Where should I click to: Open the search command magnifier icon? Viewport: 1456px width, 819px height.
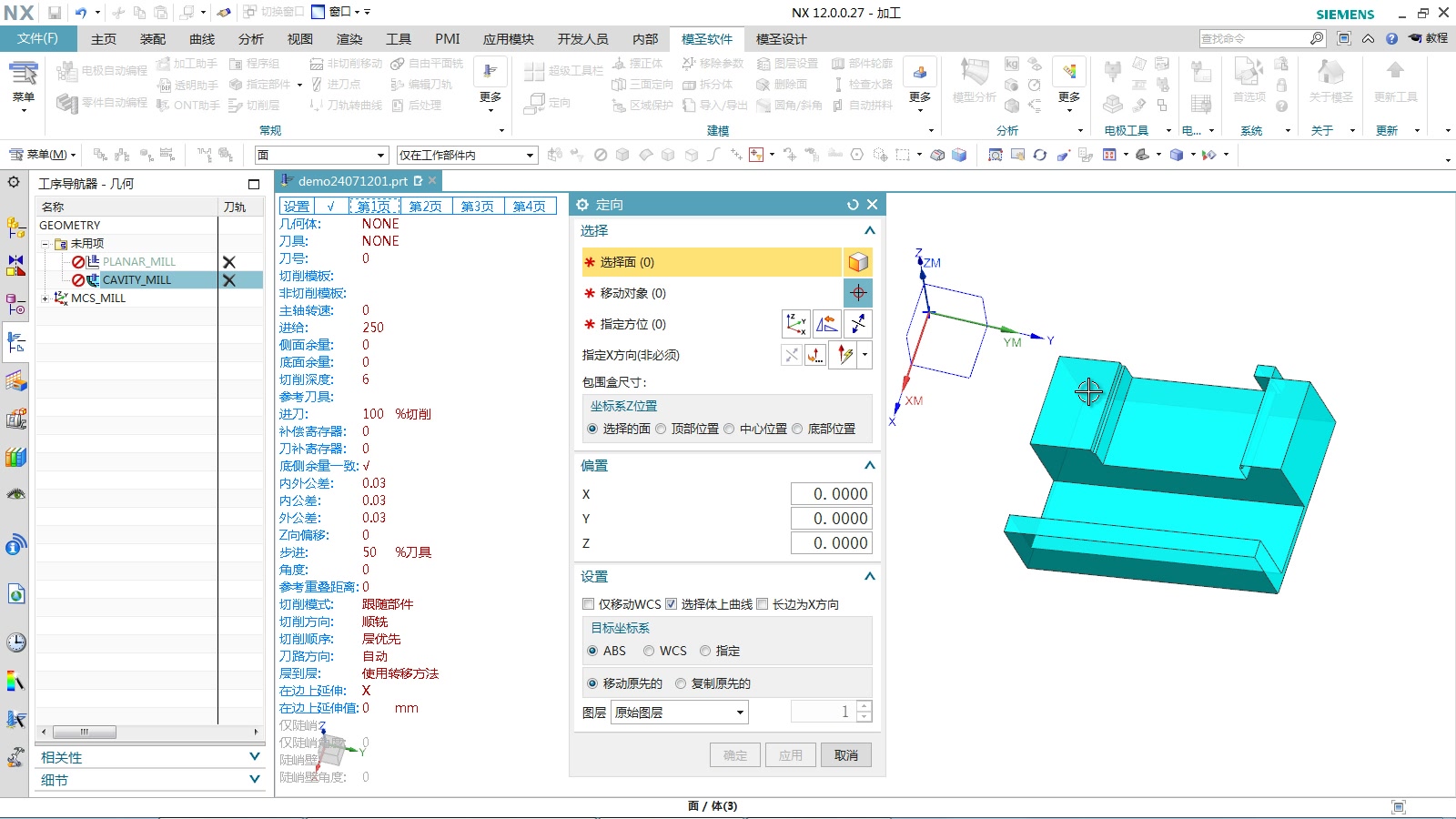[1317, 38]
